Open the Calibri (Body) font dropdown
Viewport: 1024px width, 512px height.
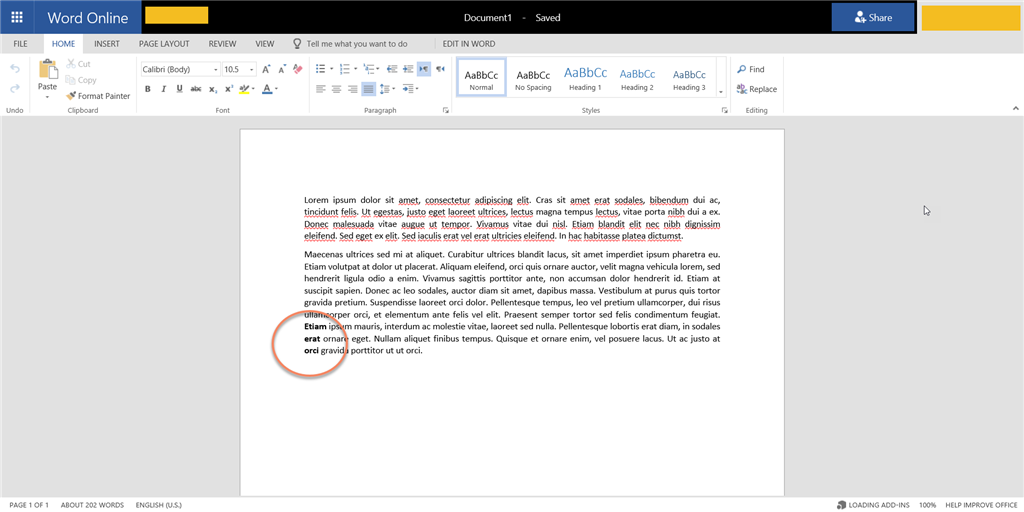point(215,70)
